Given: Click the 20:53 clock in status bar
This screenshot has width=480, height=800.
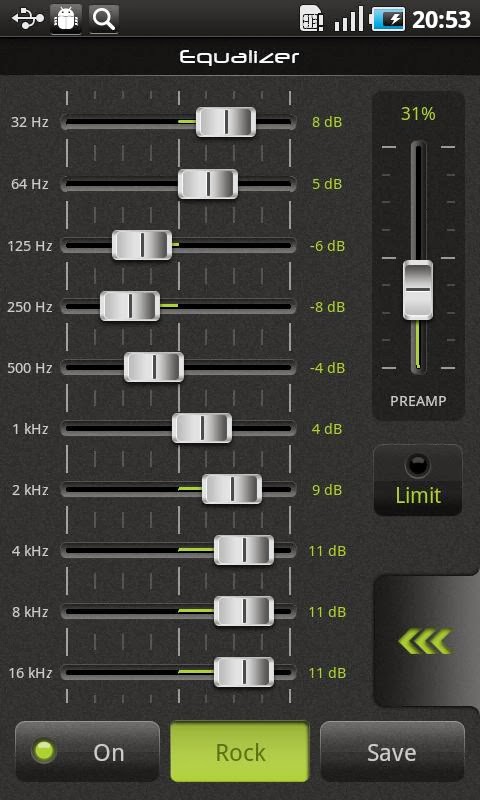Looking at the screenshot, I should 441,19.
